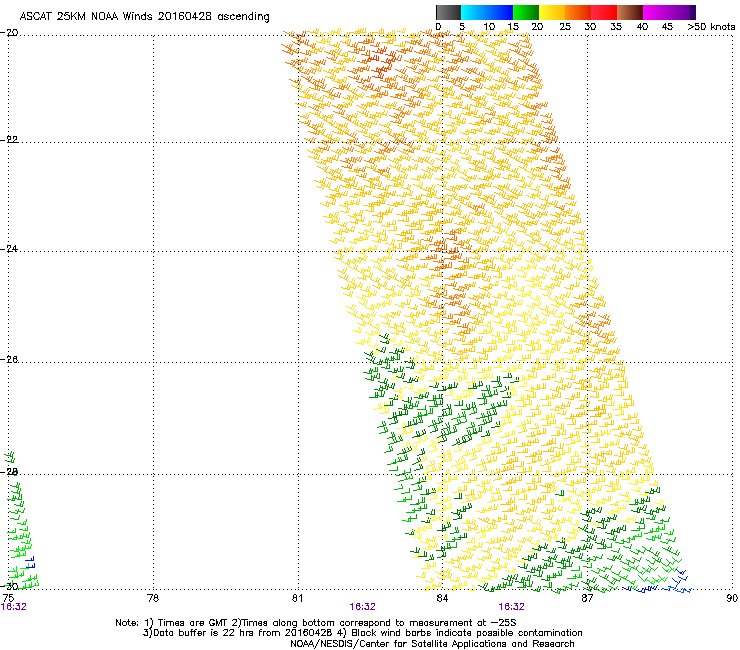Click the -20 latitude axis label
This screenshot has height=650, width=740.
click(9, 33)
